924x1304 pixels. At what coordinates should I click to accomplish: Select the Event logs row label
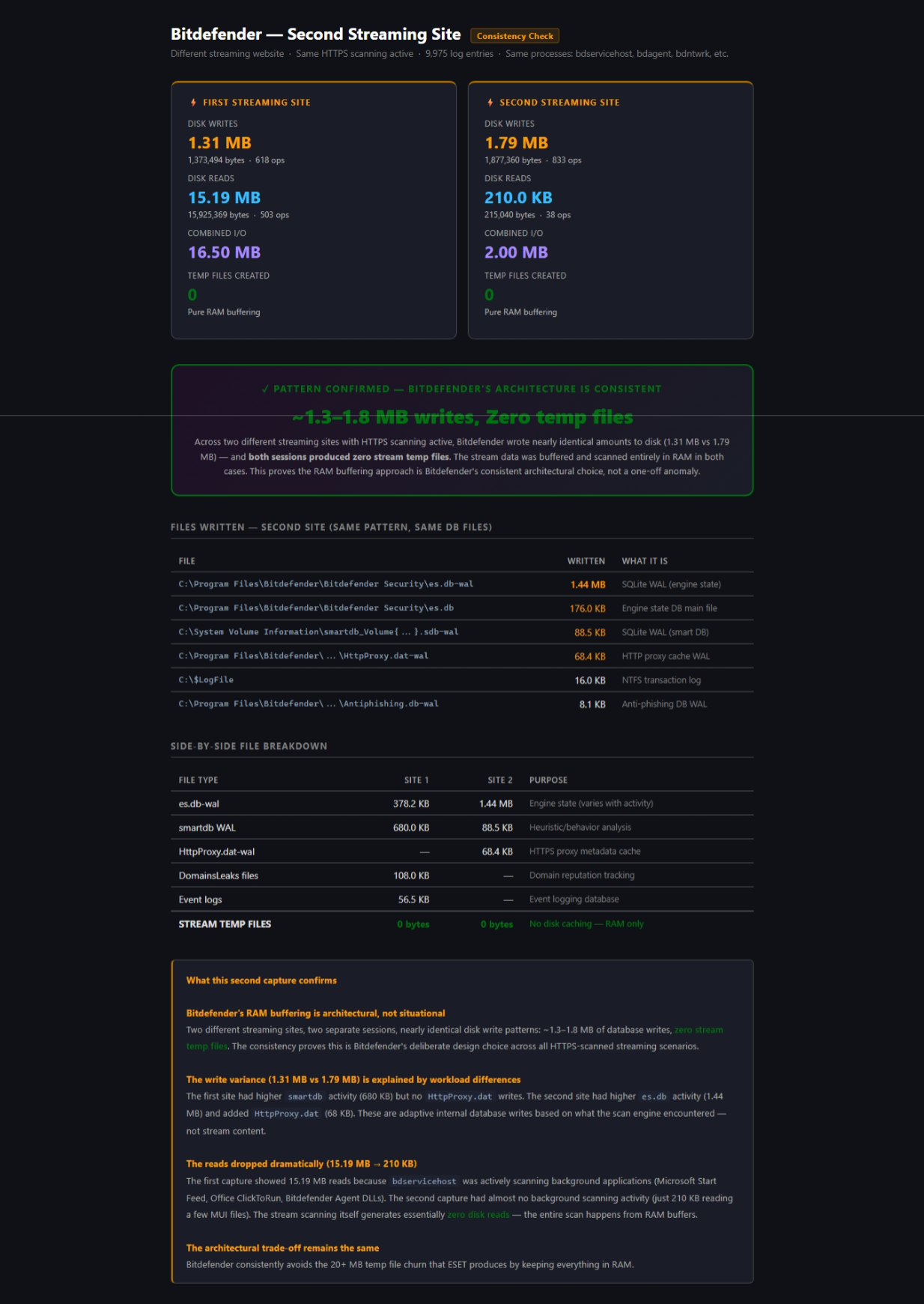tap(200, 900)
